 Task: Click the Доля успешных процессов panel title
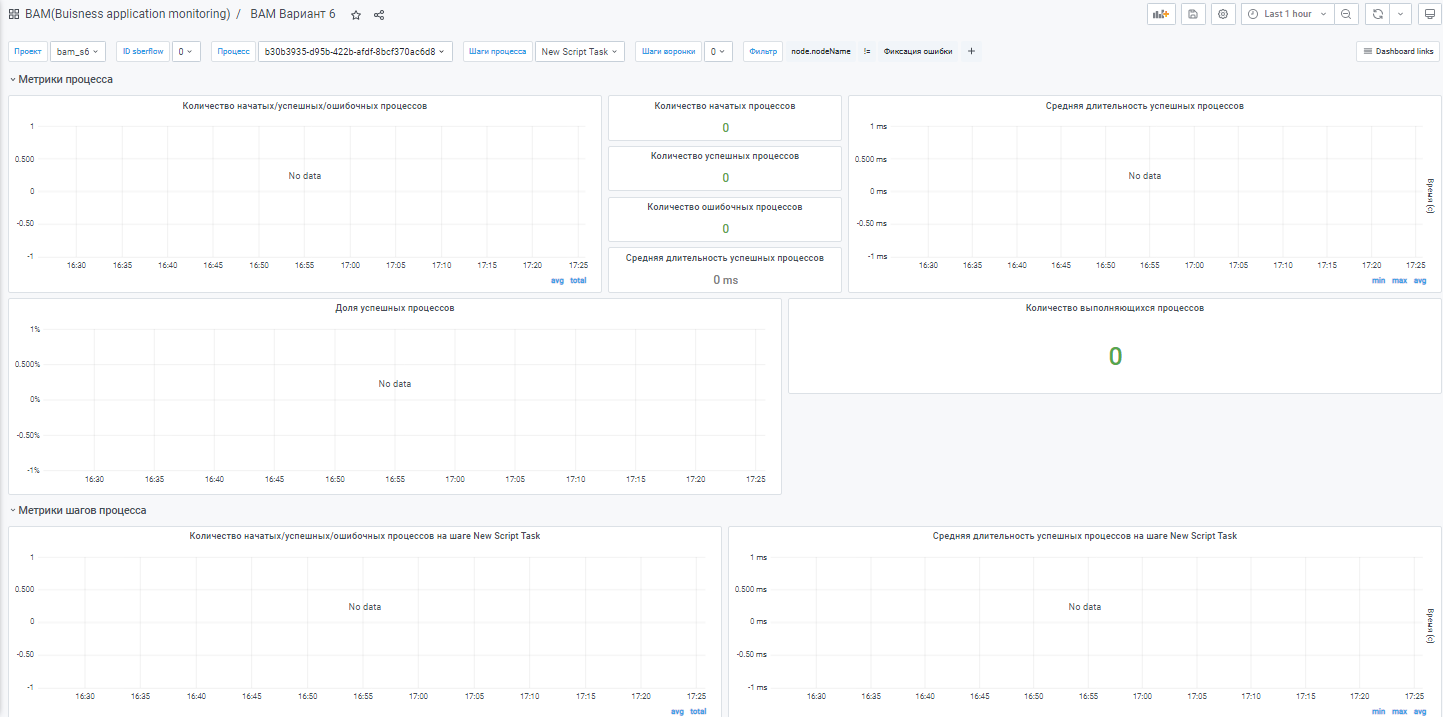(x=394, y=308)
